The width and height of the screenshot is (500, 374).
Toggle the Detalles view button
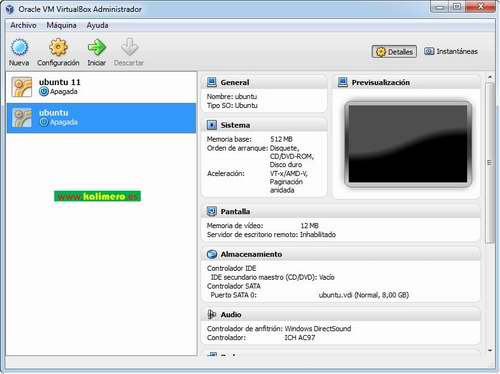click(x=394, y=52)
